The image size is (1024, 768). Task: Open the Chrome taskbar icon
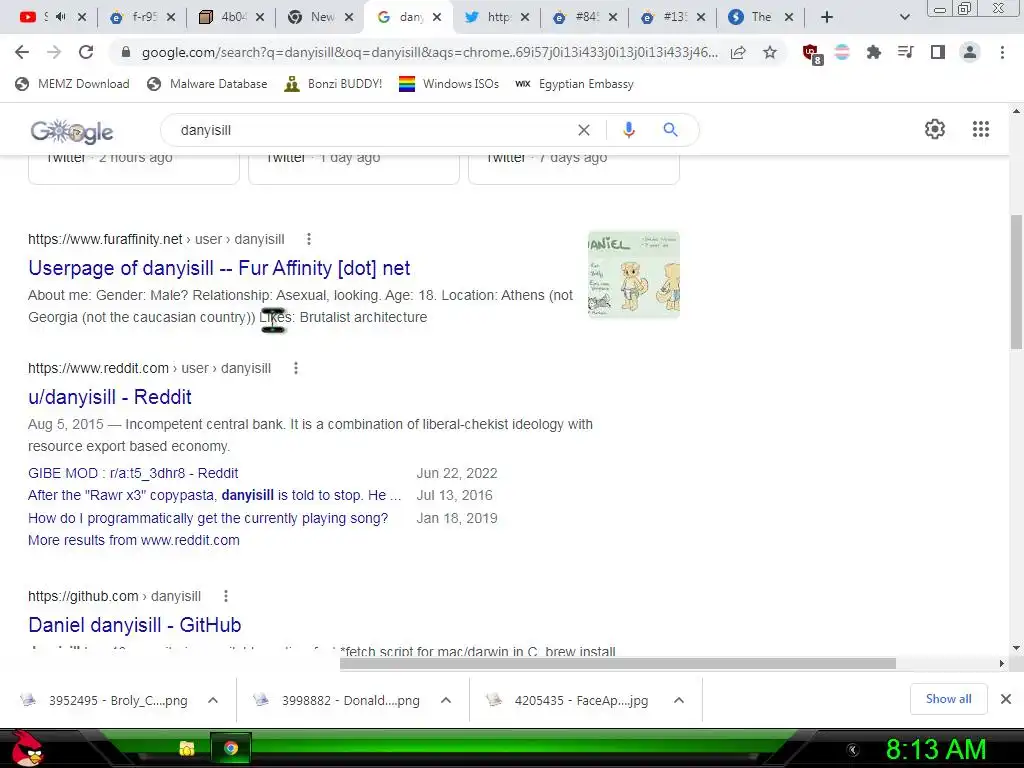(231, 748)
